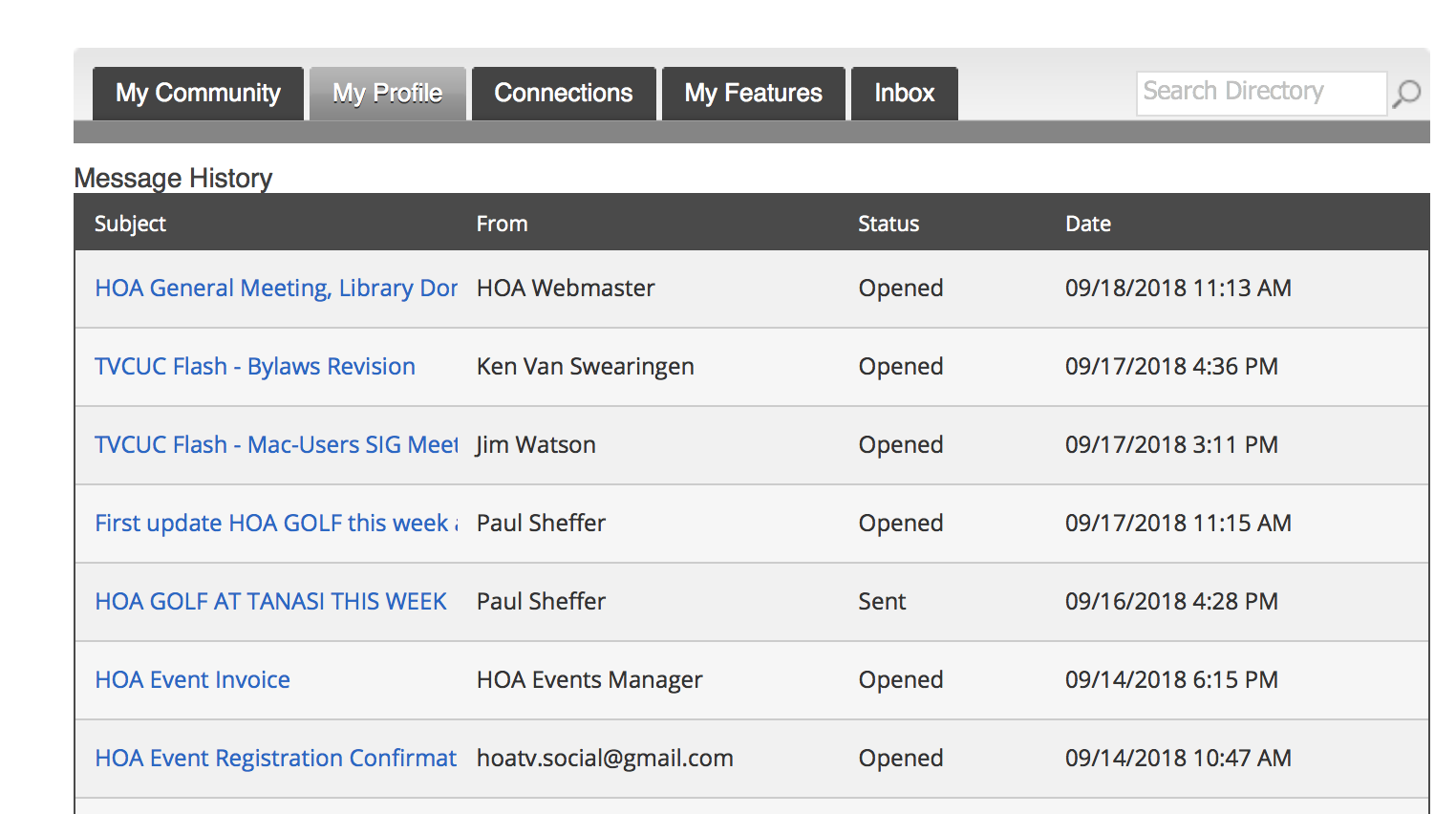The width and height of the screenshot is (1456, 814).
Task: Click date 09/16/2018 4:28 PM
Action: 1171,602
